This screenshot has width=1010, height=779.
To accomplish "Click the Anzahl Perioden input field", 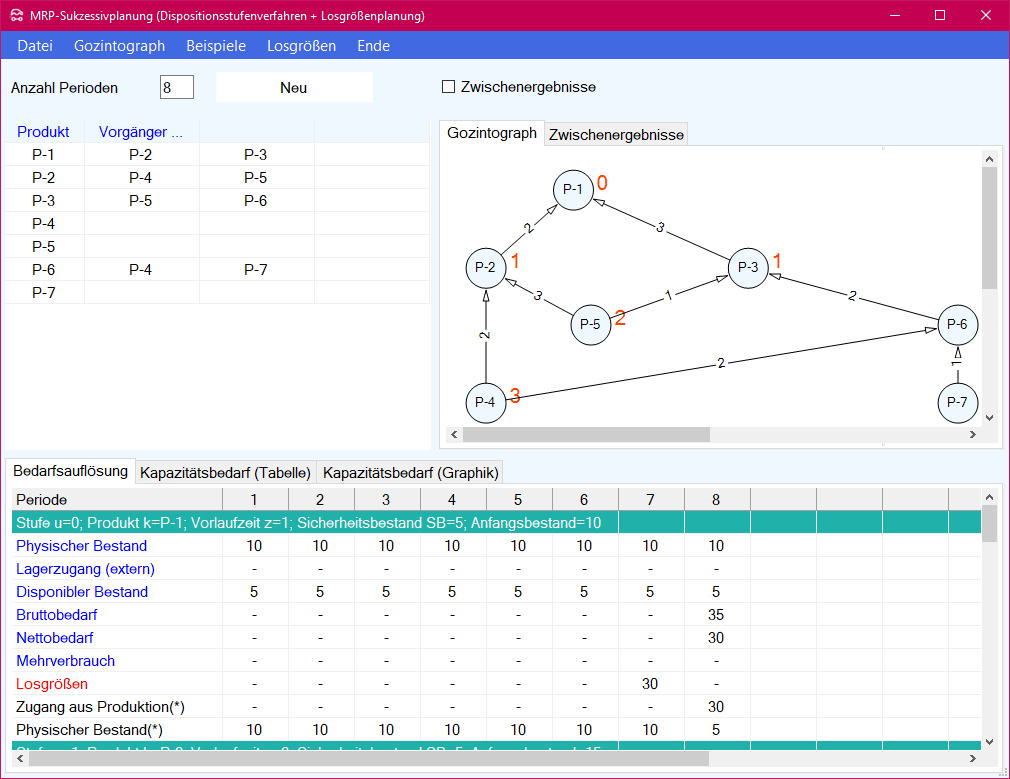I will click(176, 87).
